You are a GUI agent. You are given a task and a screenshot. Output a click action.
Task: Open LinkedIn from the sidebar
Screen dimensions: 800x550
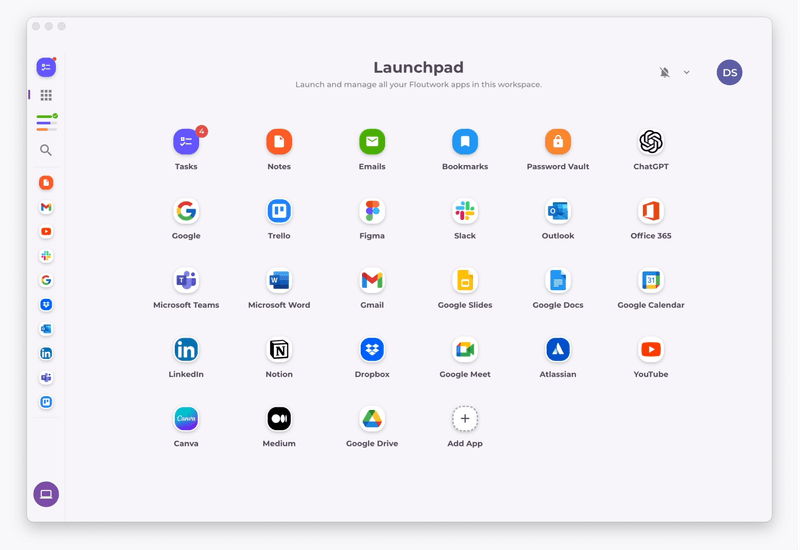point(46,353)
